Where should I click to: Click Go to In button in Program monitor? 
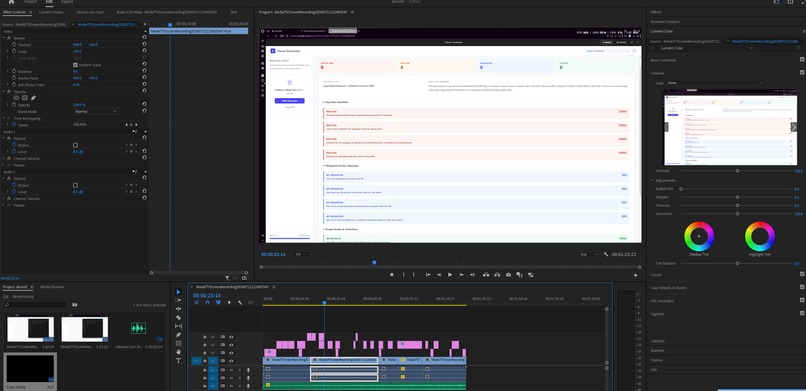(x=428, y=275)
